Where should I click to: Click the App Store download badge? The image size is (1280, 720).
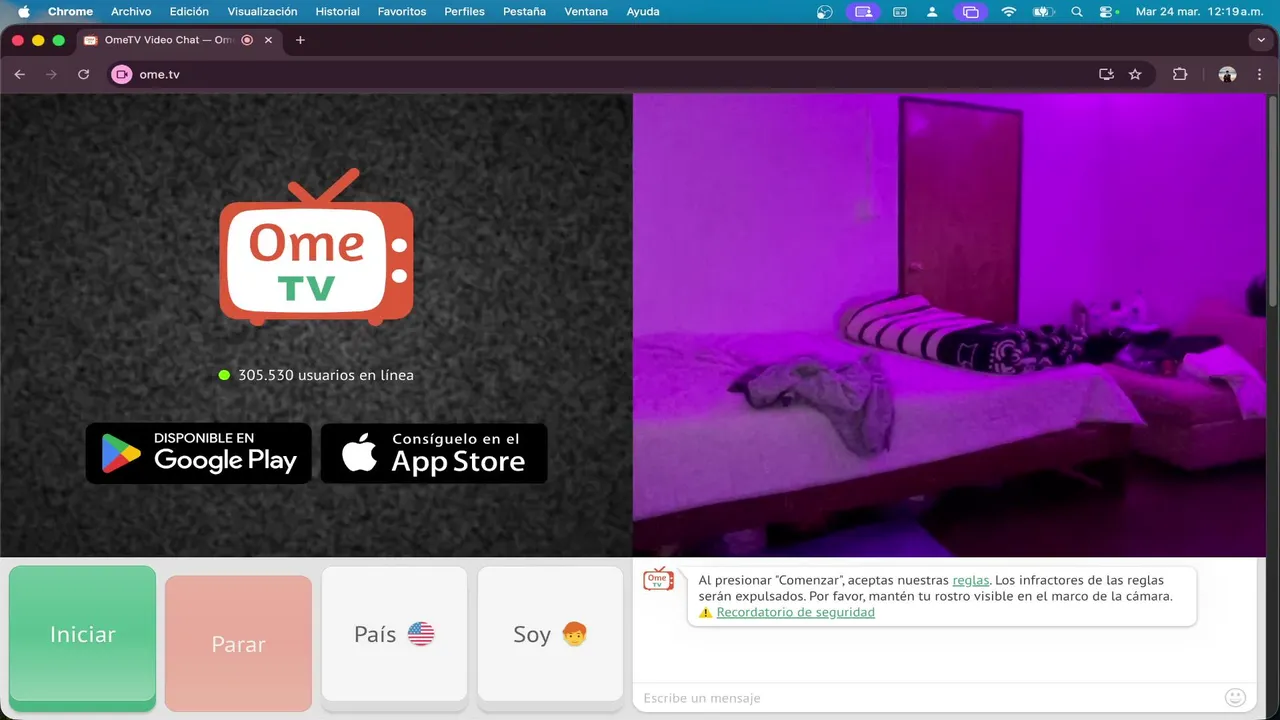pyautogui.click(x=434, y=453)
